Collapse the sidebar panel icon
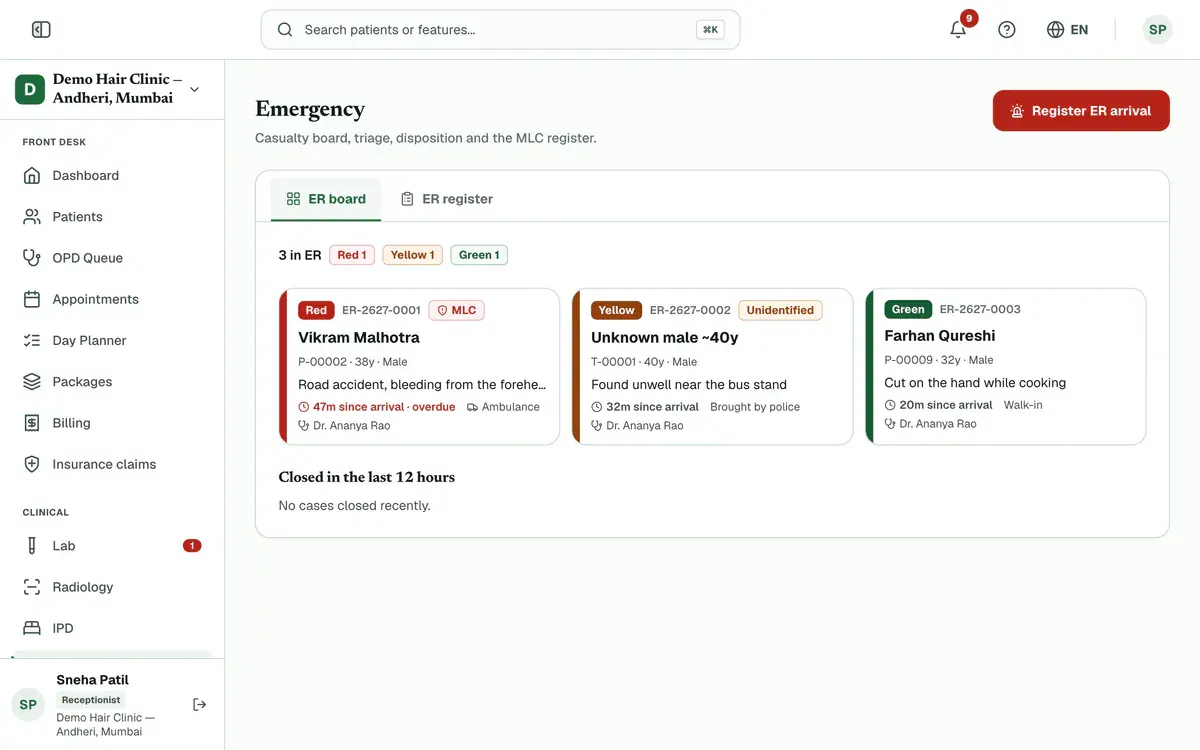 [41, 30]
